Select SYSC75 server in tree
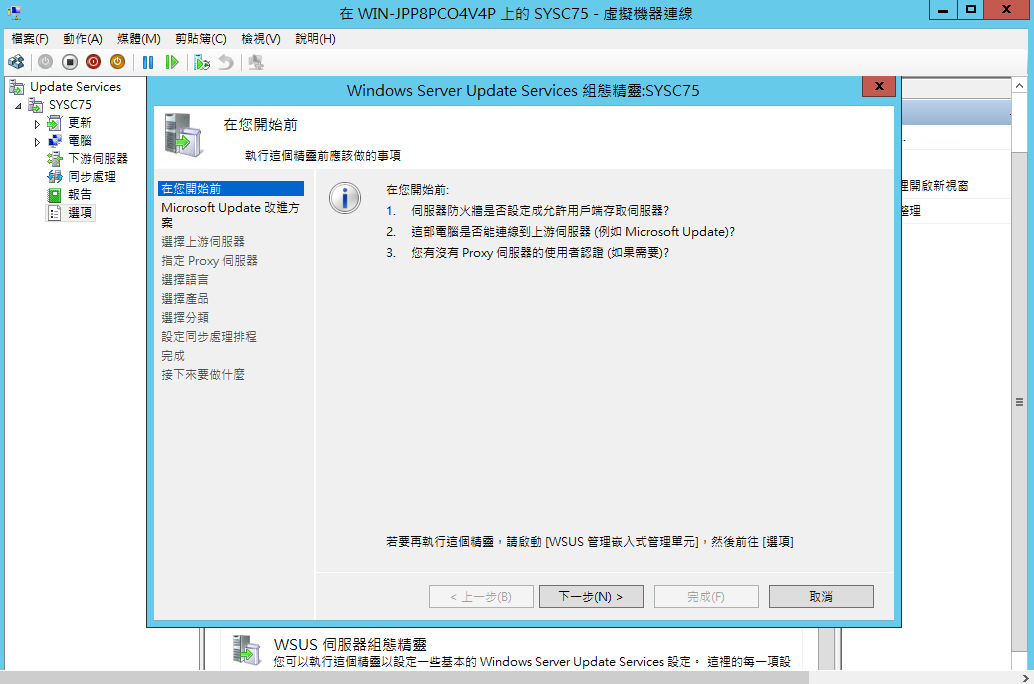This screenshot has height=684, width=1034. point(70,105)
